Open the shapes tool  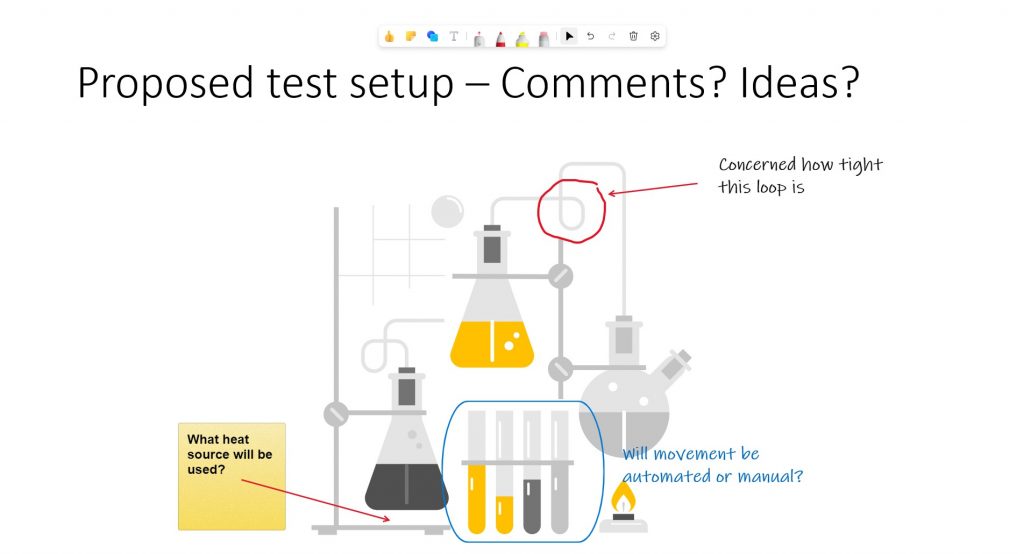(432, 37)
